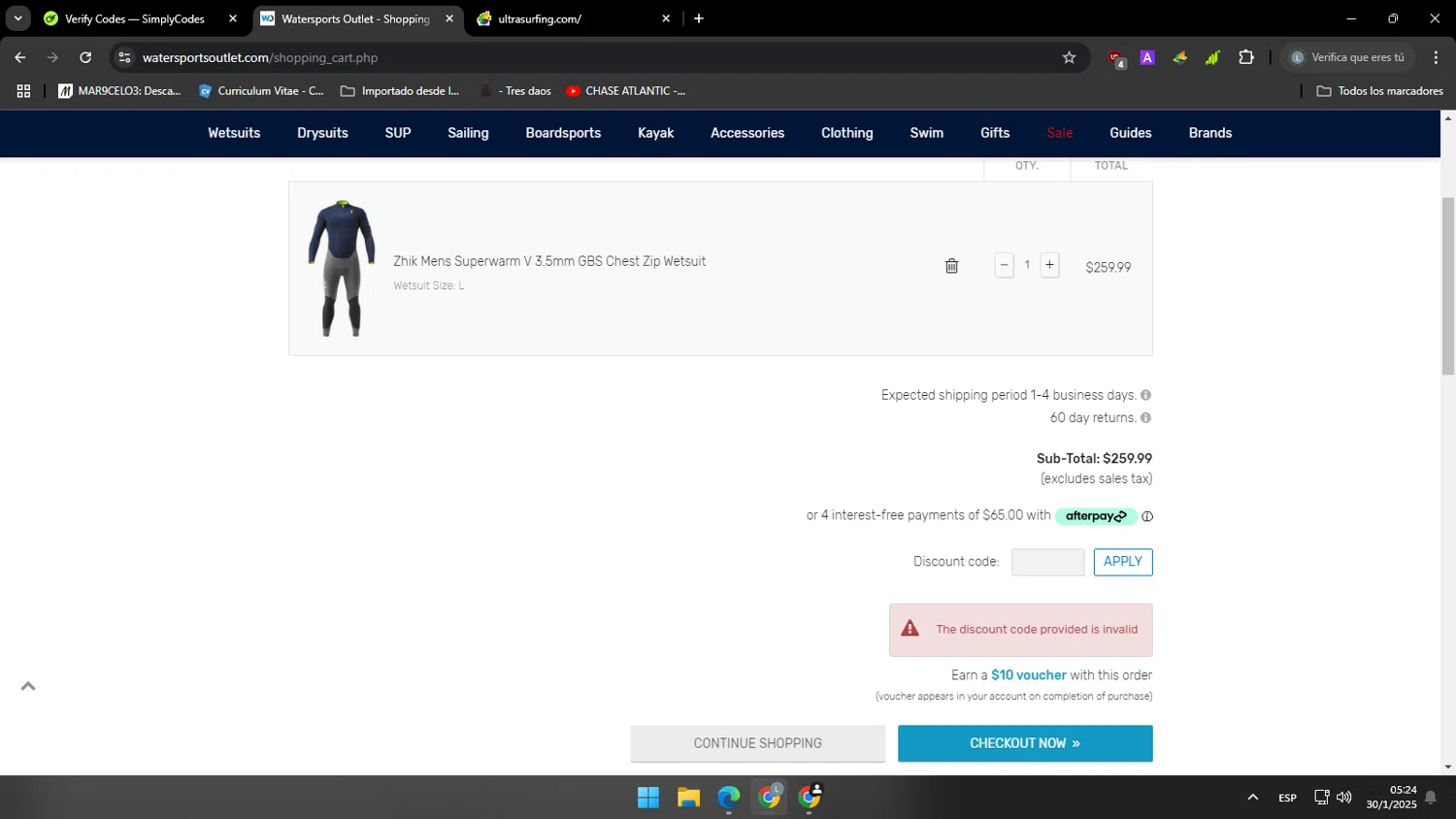Open the Sale menu
The height and width of the screenshot is (819, 1456).
1060,133
